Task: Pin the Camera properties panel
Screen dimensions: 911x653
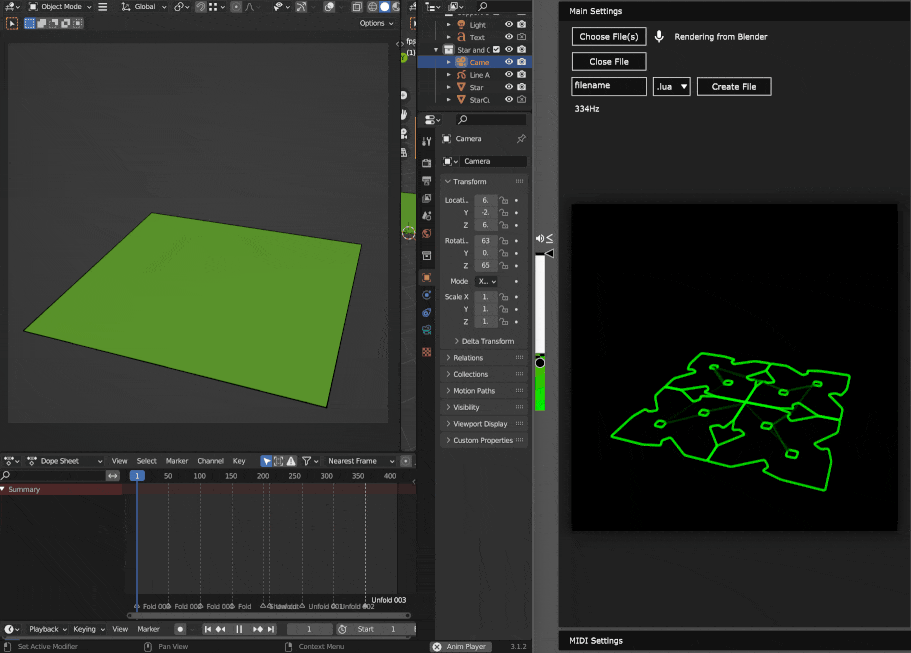Action: (520, 139)
